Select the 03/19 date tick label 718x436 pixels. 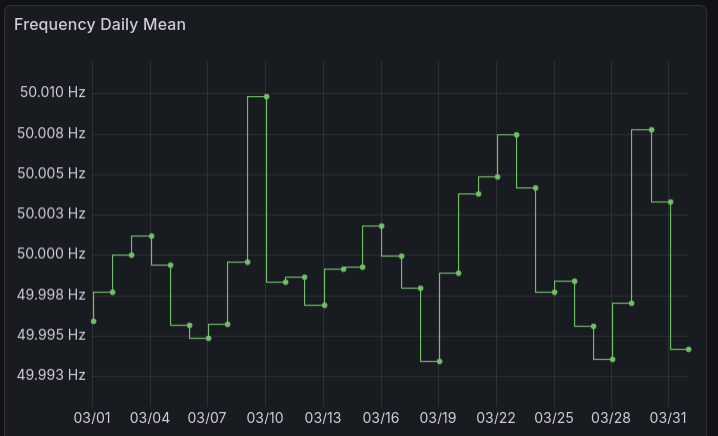click(439, 416)
